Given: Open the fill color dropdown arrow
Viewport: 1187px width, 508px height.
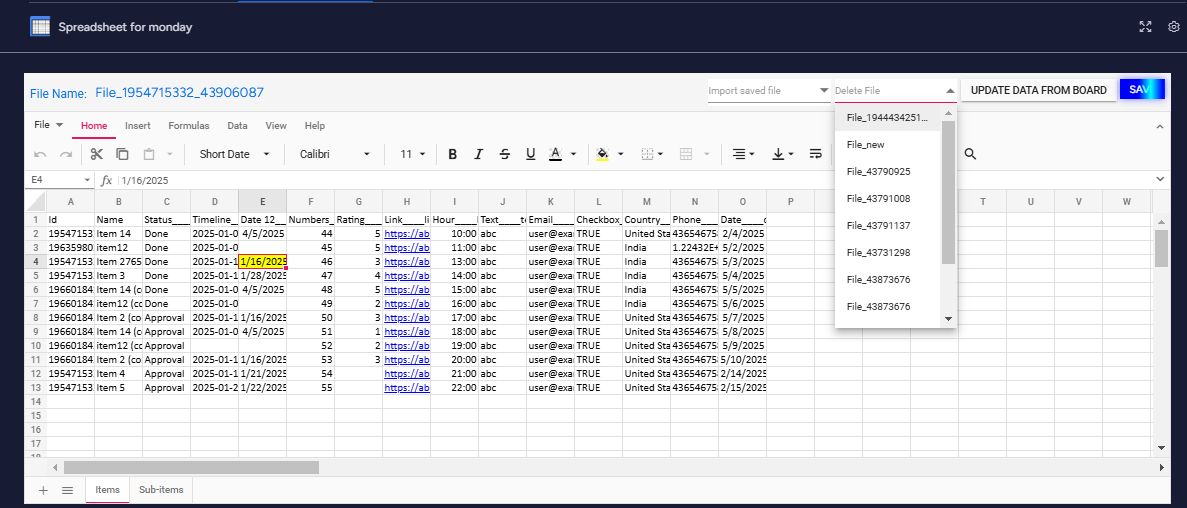Looking at the screenshot, I should click(x=621, y=154).
